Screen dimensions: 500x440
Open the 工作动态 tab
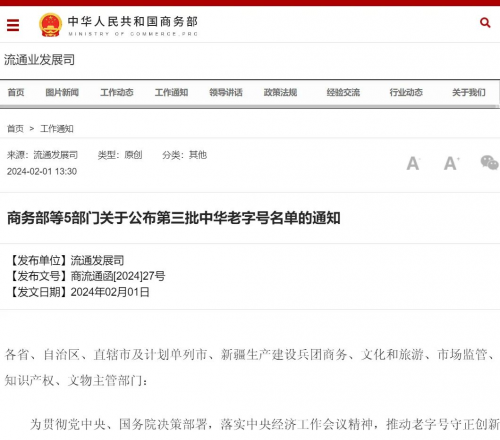(117, 92)
